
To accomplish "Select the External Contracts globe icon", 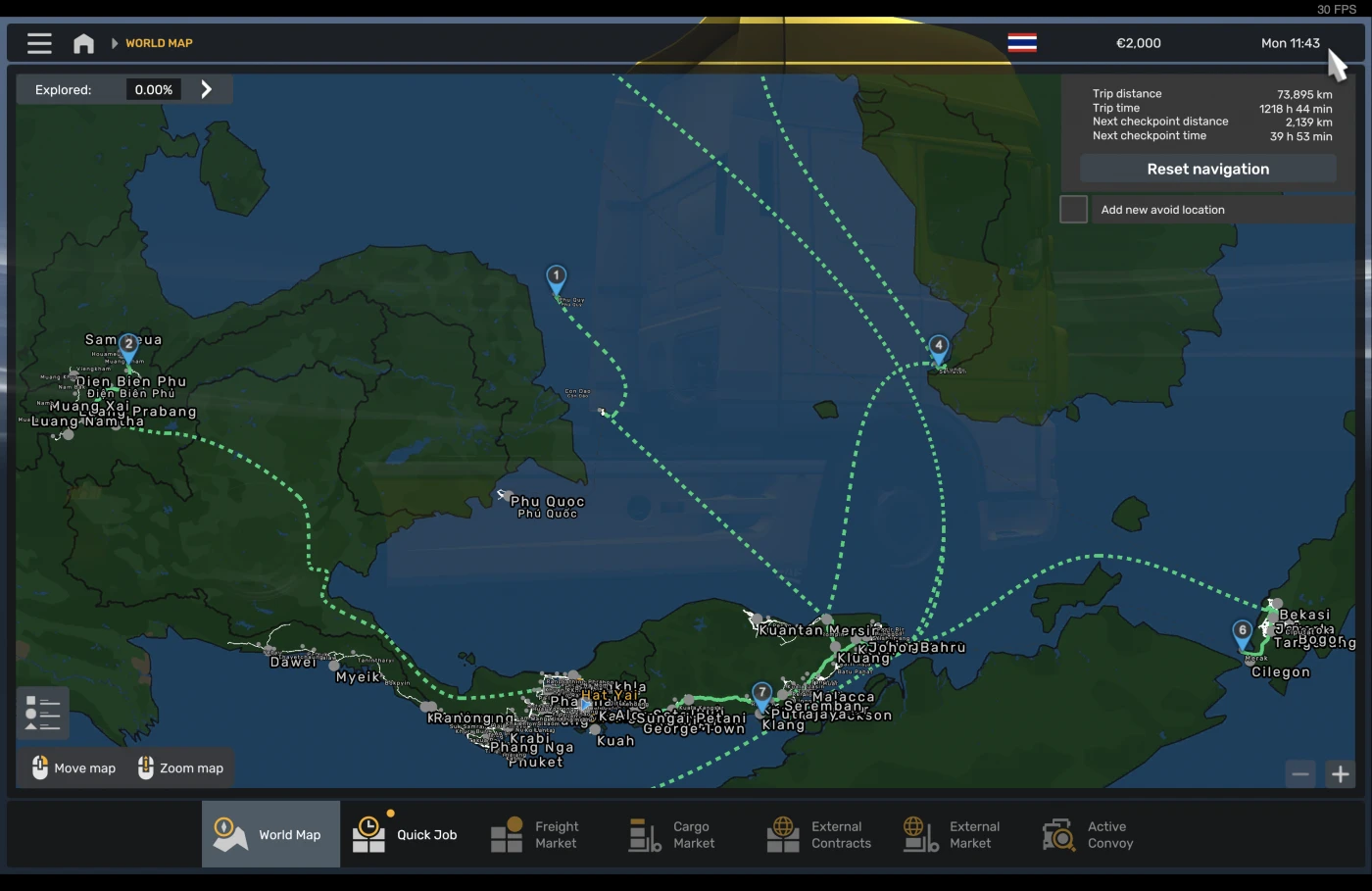I will click(x=782, y=832).
